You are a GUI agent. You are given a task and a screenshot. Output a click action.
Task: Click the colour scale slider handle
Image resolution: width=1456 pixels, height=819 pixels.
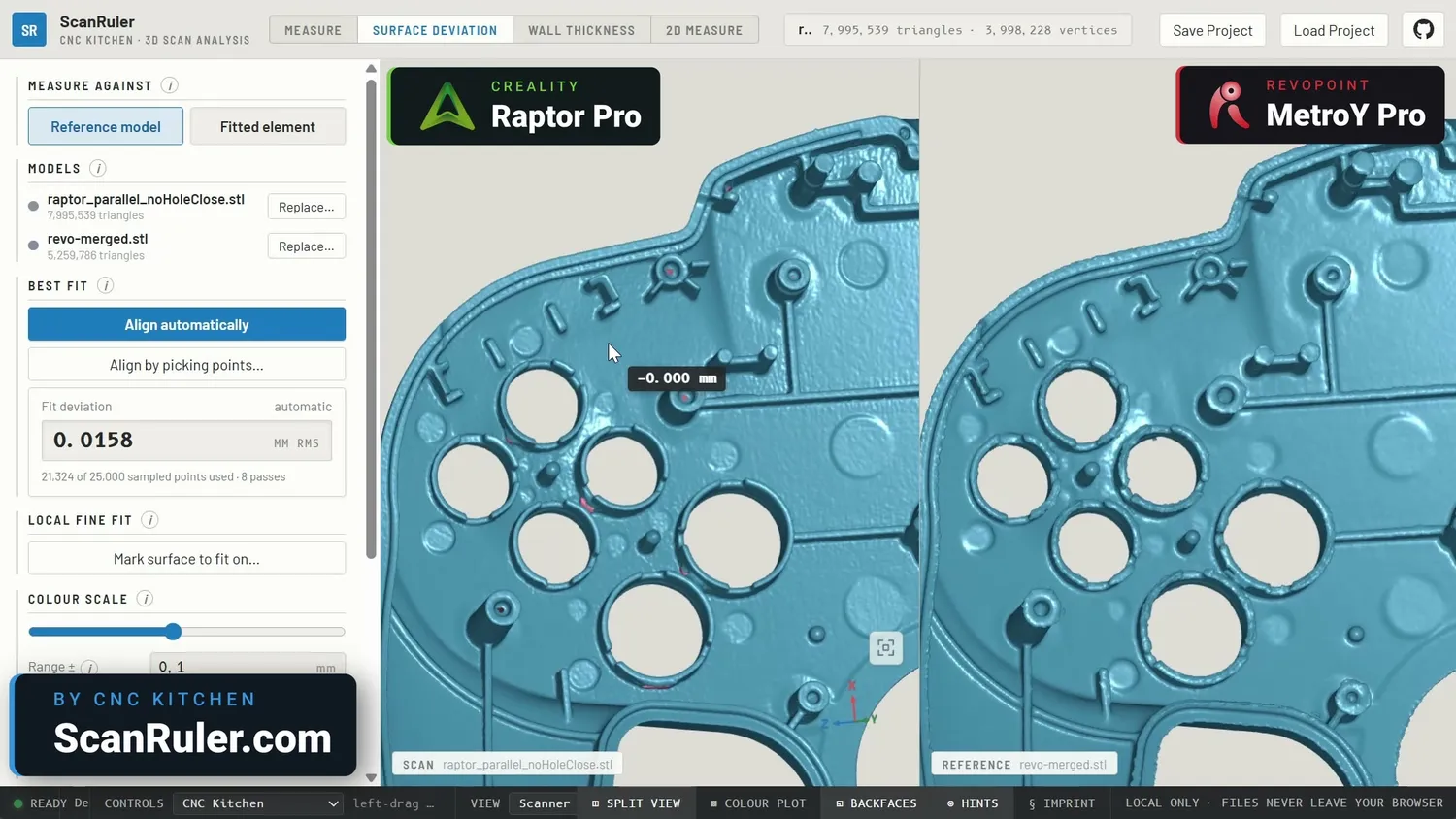tap(173, 632)
